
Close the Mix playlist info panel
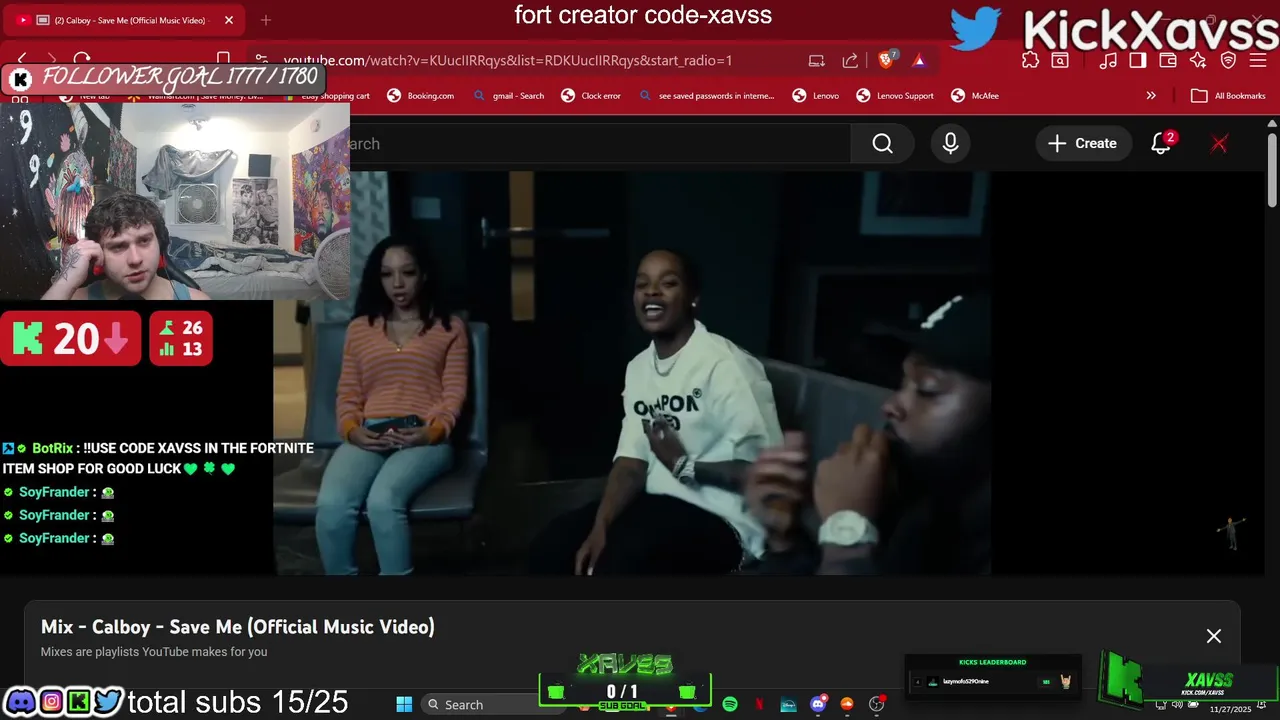pyautogui.click(x=1213, y=636)
